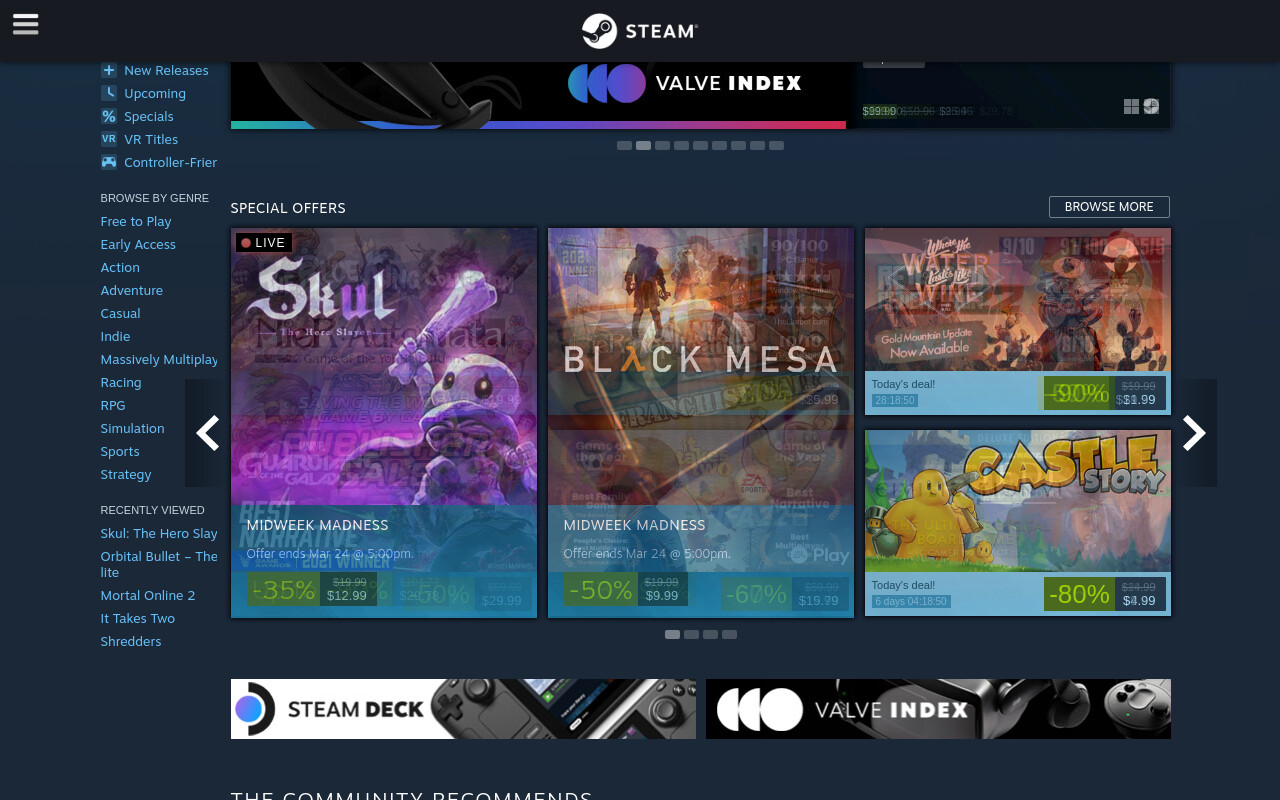
Task: Select fifth featured carousel dot
Action: point(700,145)
